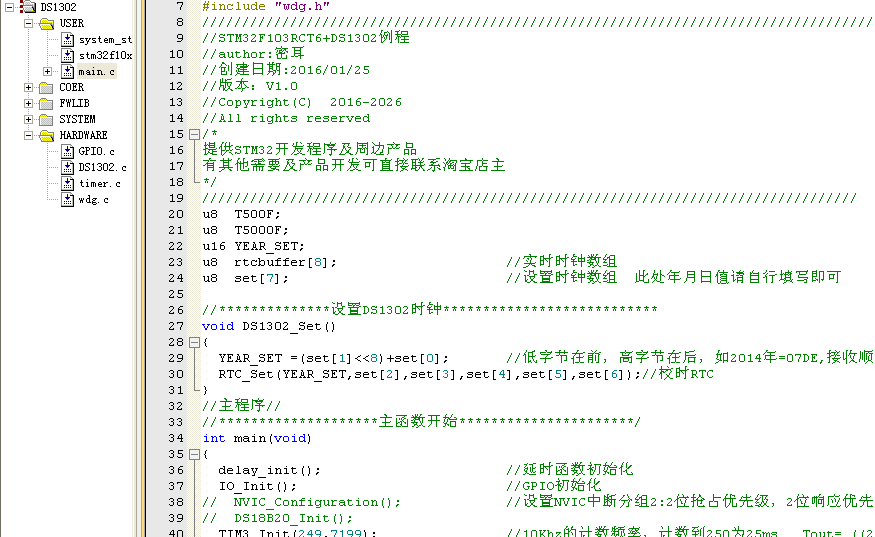875x537 pixels.
Task: Select the USER group label
Action: (71, 23)
